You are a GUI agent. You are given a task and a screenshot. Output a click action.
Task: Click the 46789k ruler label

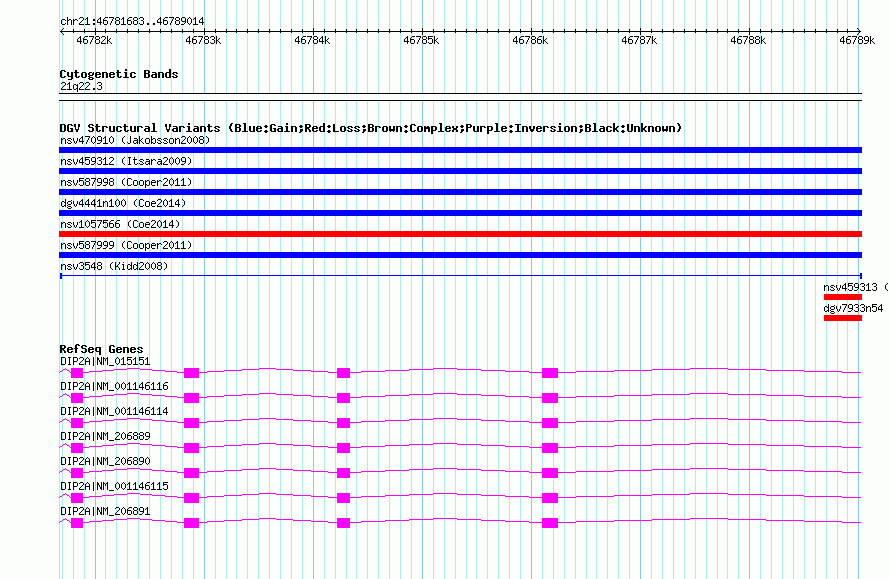click(x=857, y=40)
